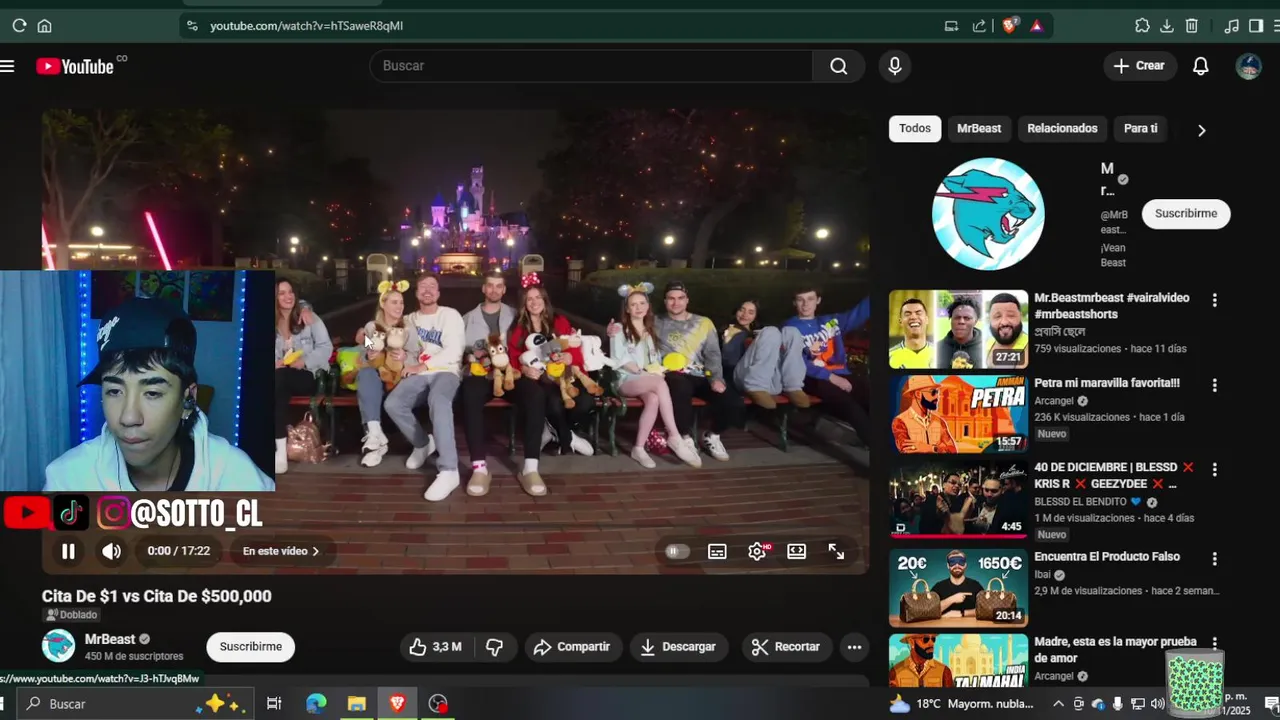Subscribe using Suscribirme below the video

(x=251, y=647)
